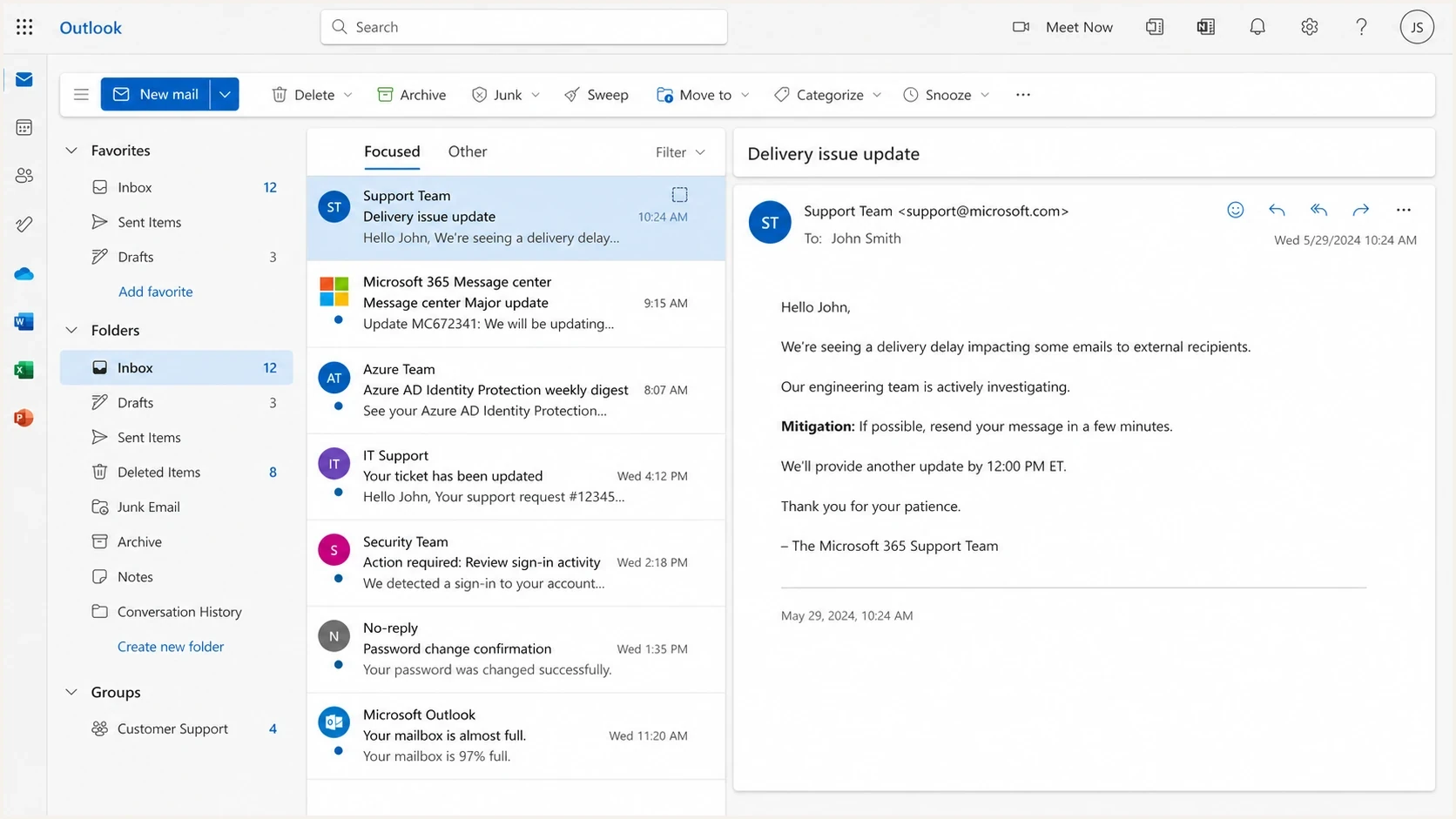Image resolution: width=1456 pixels, height=819 pixels.
Task: Launch the Excel app icon
Action: click(x=24, y=370)
